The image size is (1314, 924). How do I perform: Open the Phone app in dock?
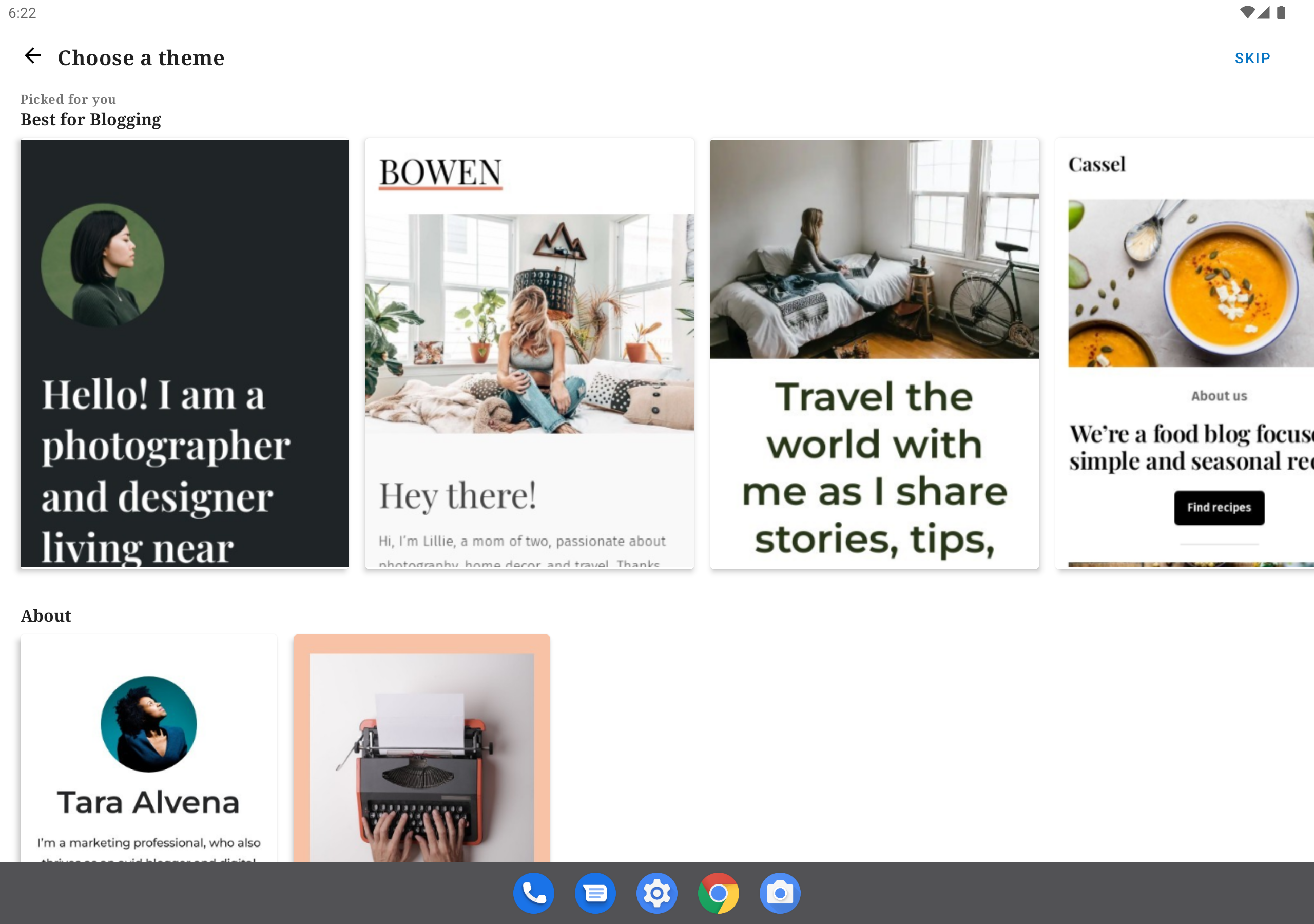(x=533, y=893)
